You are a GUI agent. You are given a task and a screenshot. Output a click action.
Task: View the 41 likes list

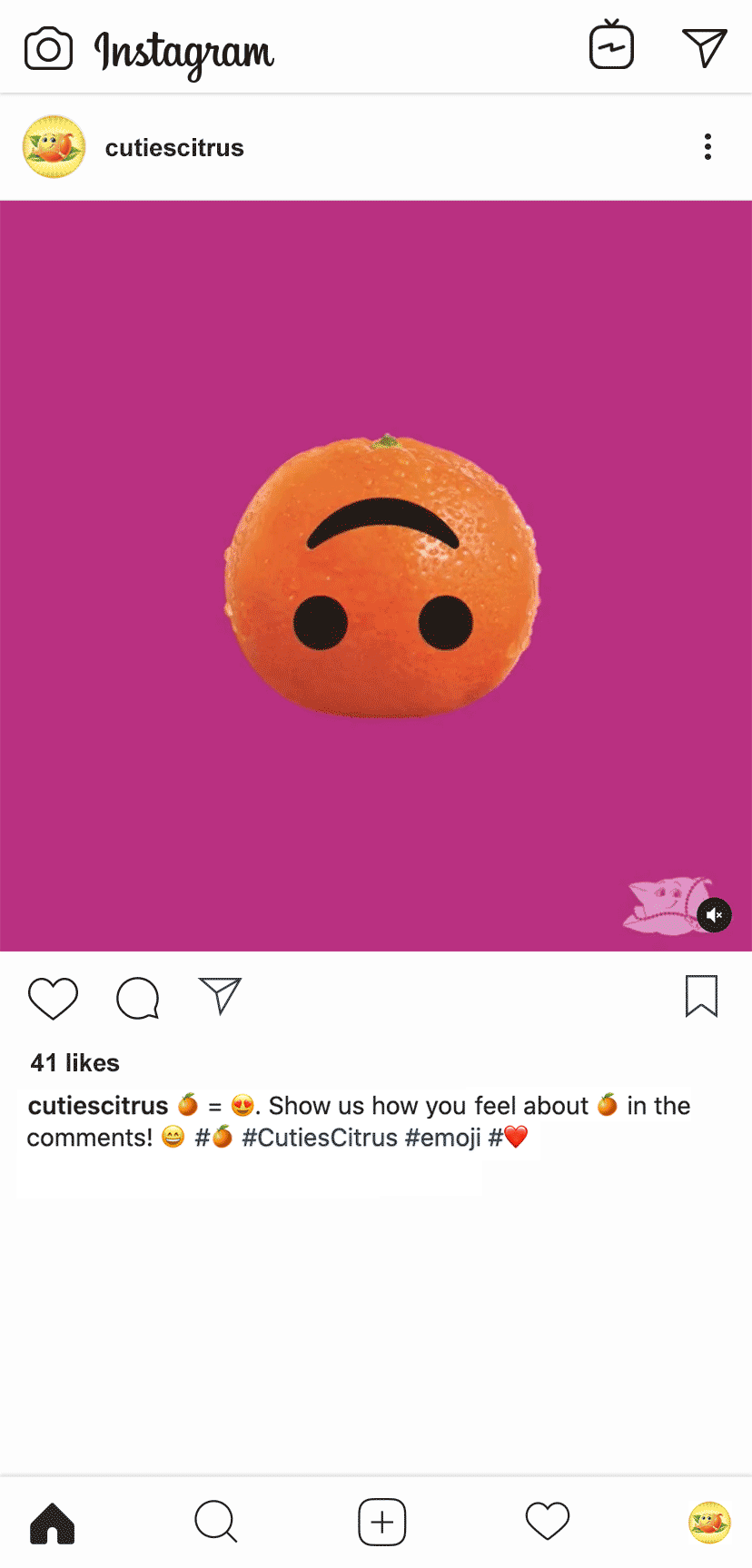(x=74, y=1062)
